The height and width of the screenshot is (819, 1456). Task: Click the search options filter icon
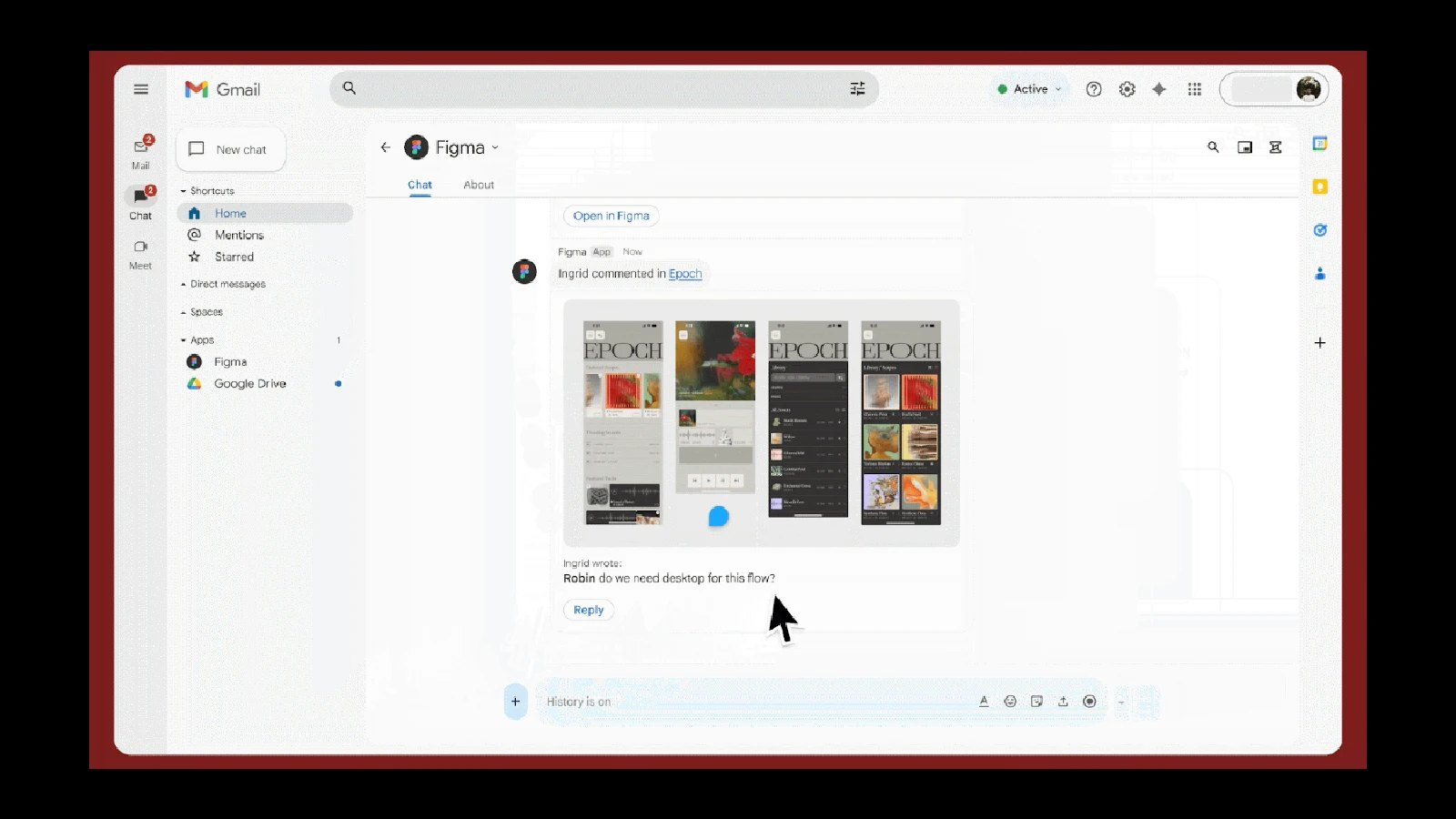[x=857, y=89]
